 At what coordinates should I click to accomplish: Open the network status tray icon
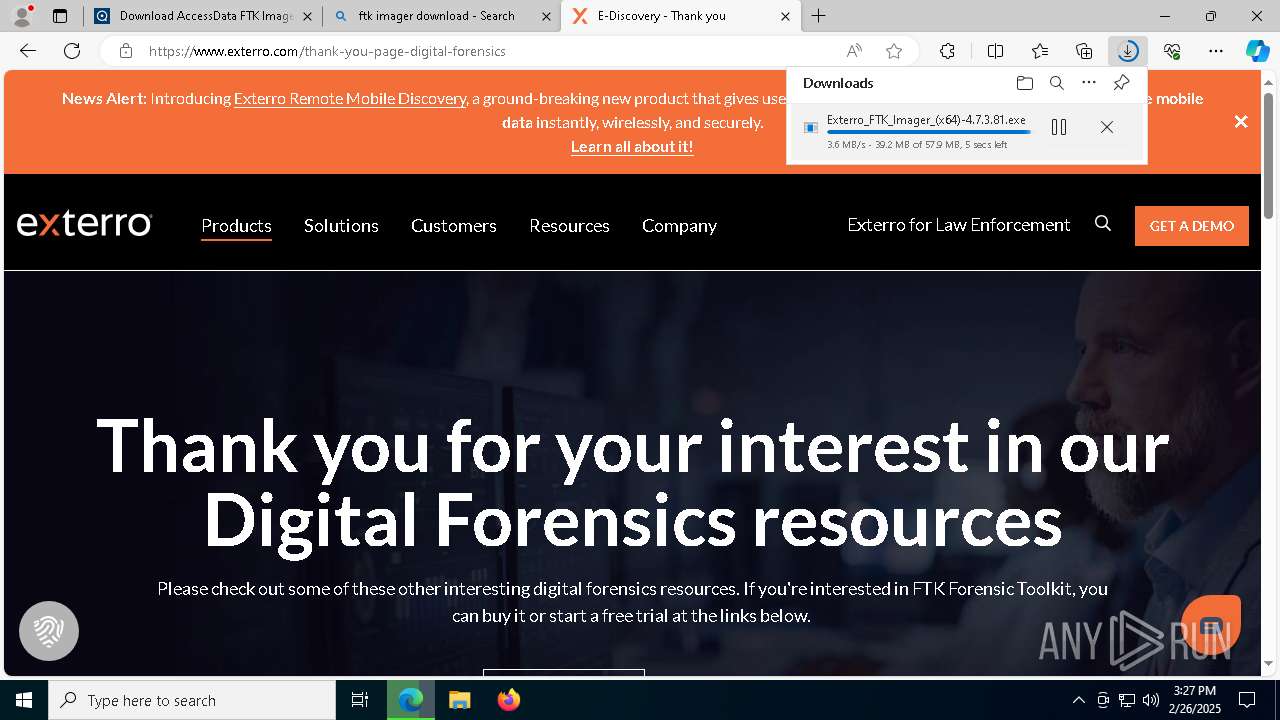pyautogui.click(x=1127, y=700)
